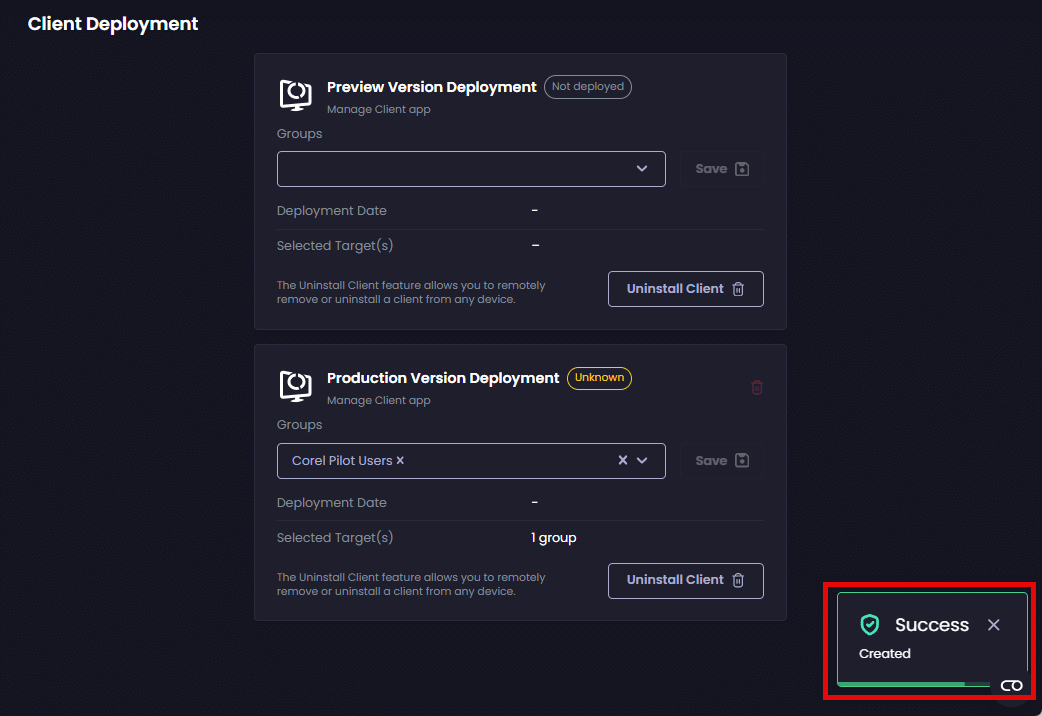Click the Production Version Deployment monitor icon
Screen dimensions: 1042x716
(295, 386)
